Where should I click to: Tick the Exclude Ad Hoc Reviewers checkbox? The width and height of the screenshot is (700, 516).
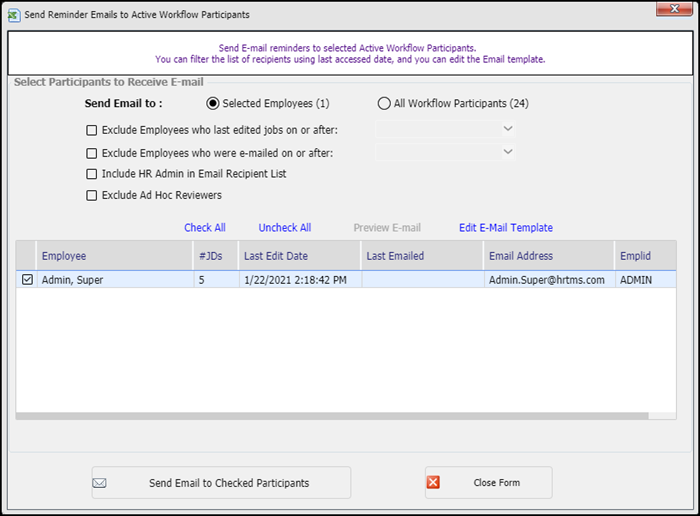pos(92,195)
